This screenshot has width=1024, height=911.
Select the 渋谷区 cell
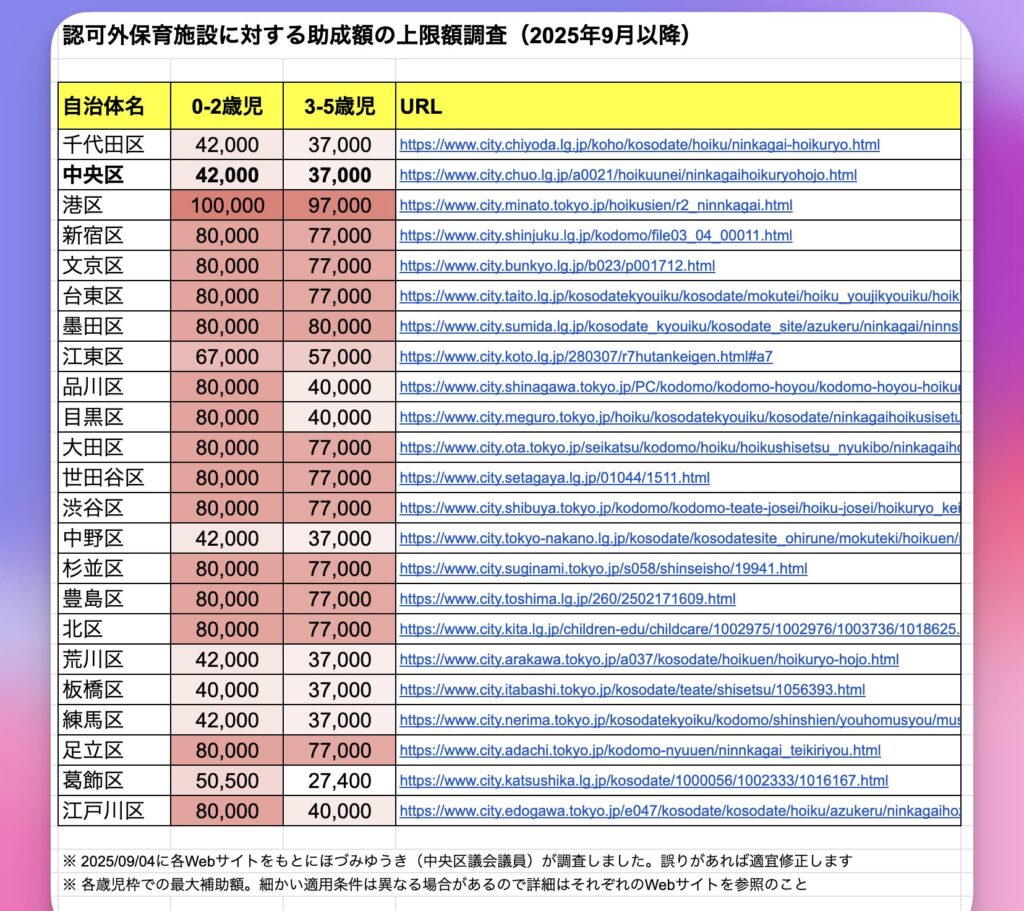point(114,507)
